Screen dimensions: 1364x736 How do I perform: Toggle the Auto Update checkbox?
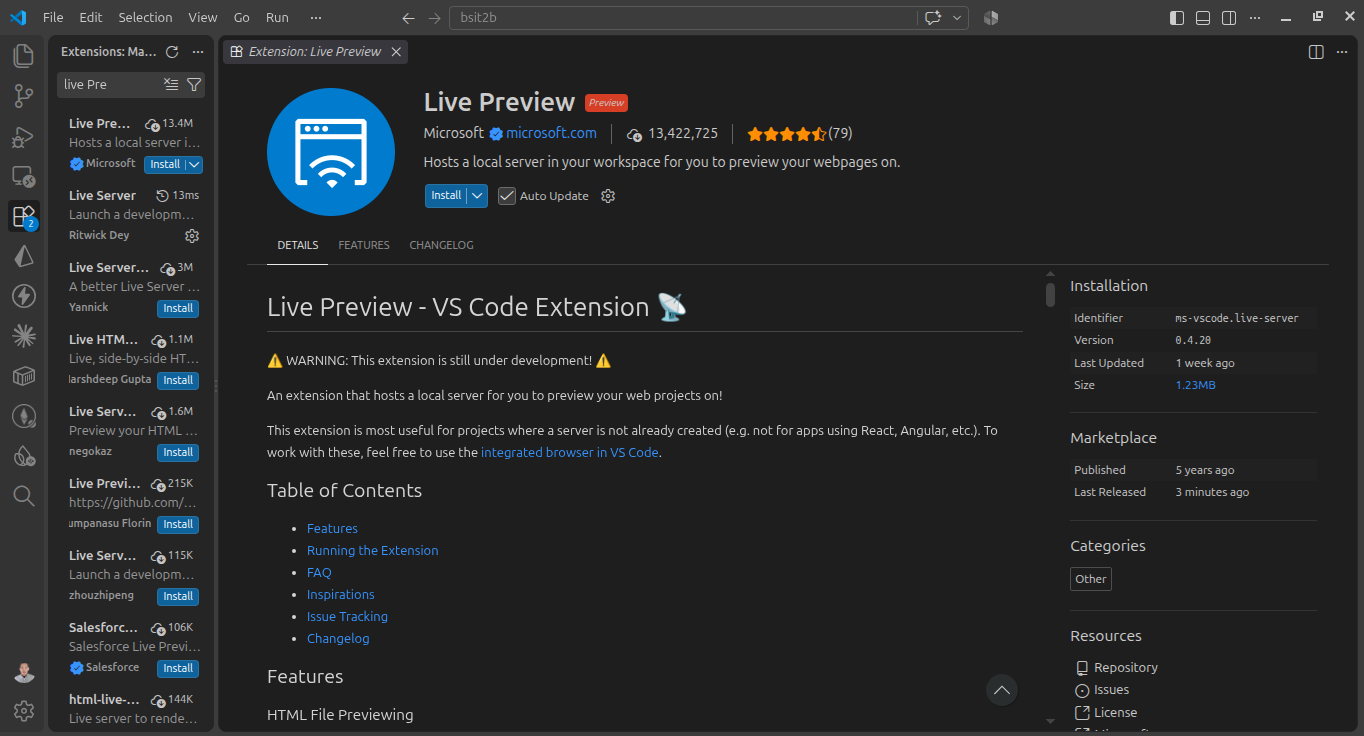click(x=507, y=196)
